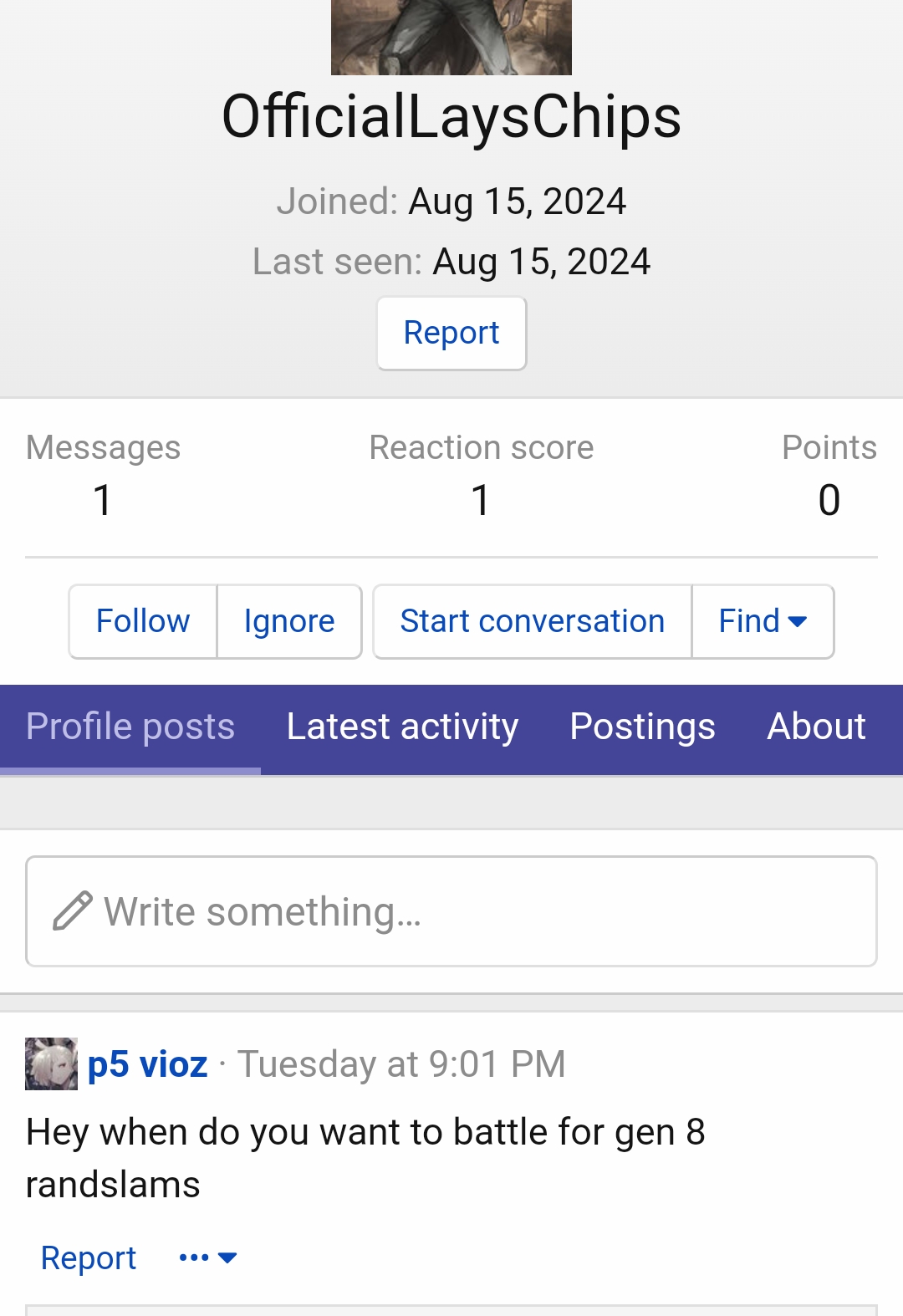Follow this user
Screen dimensions: 903x1316
(x=143, y=621)
